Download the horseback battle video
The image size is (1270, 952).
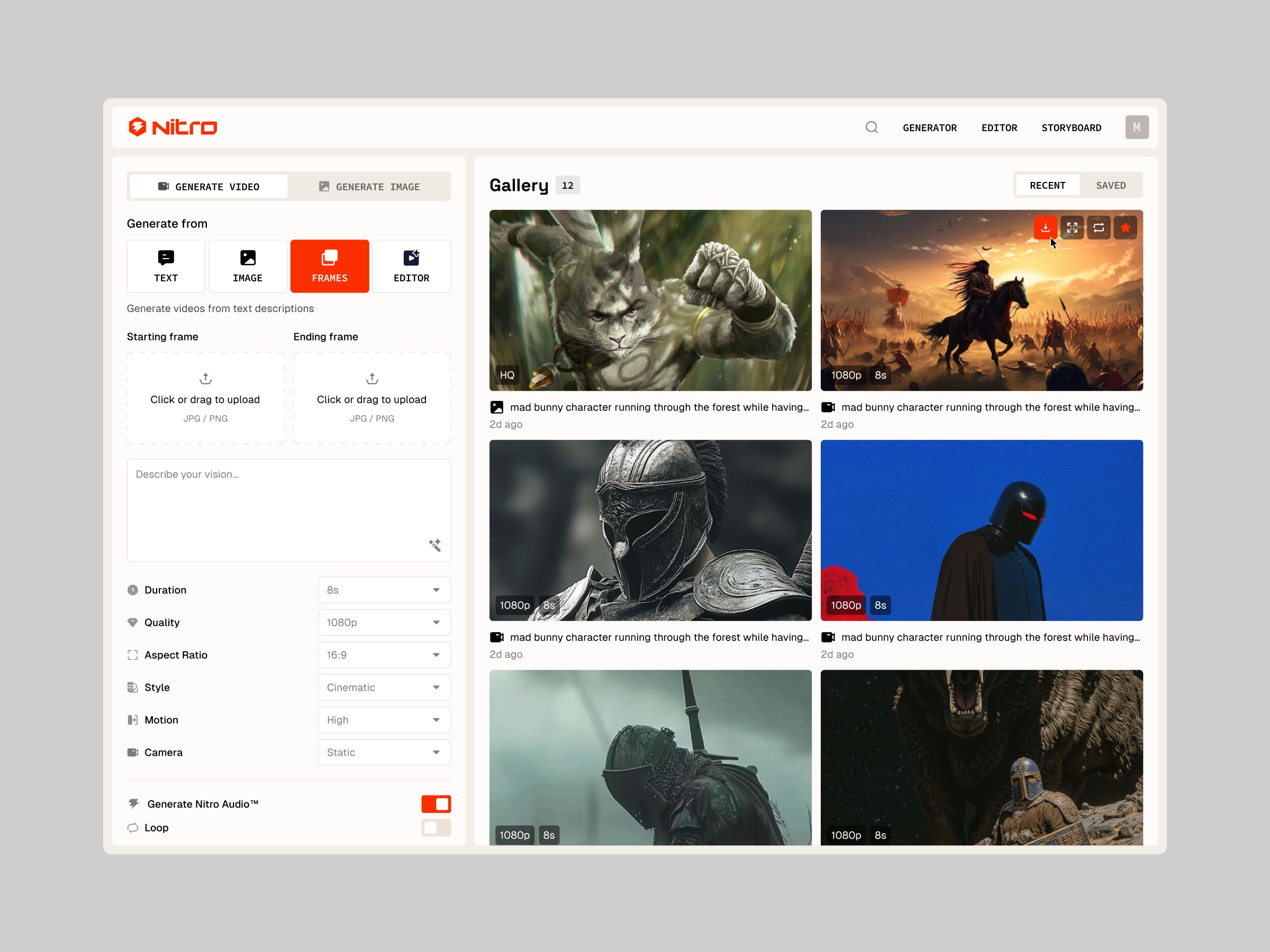pyautogui.click(x=1045, y=227)
